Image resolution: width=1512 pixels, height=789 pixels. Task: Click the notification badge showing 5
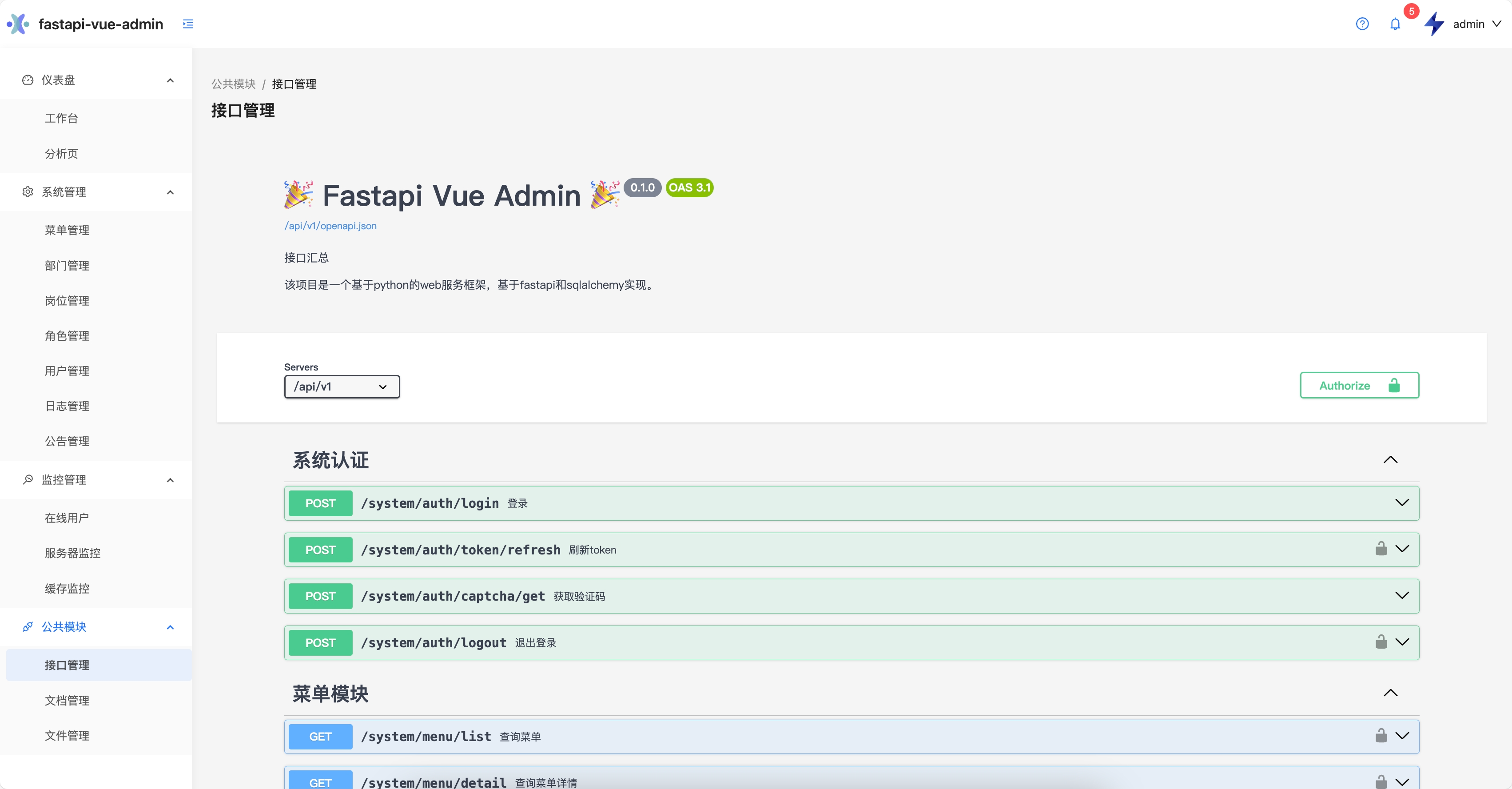[1412, 11]
